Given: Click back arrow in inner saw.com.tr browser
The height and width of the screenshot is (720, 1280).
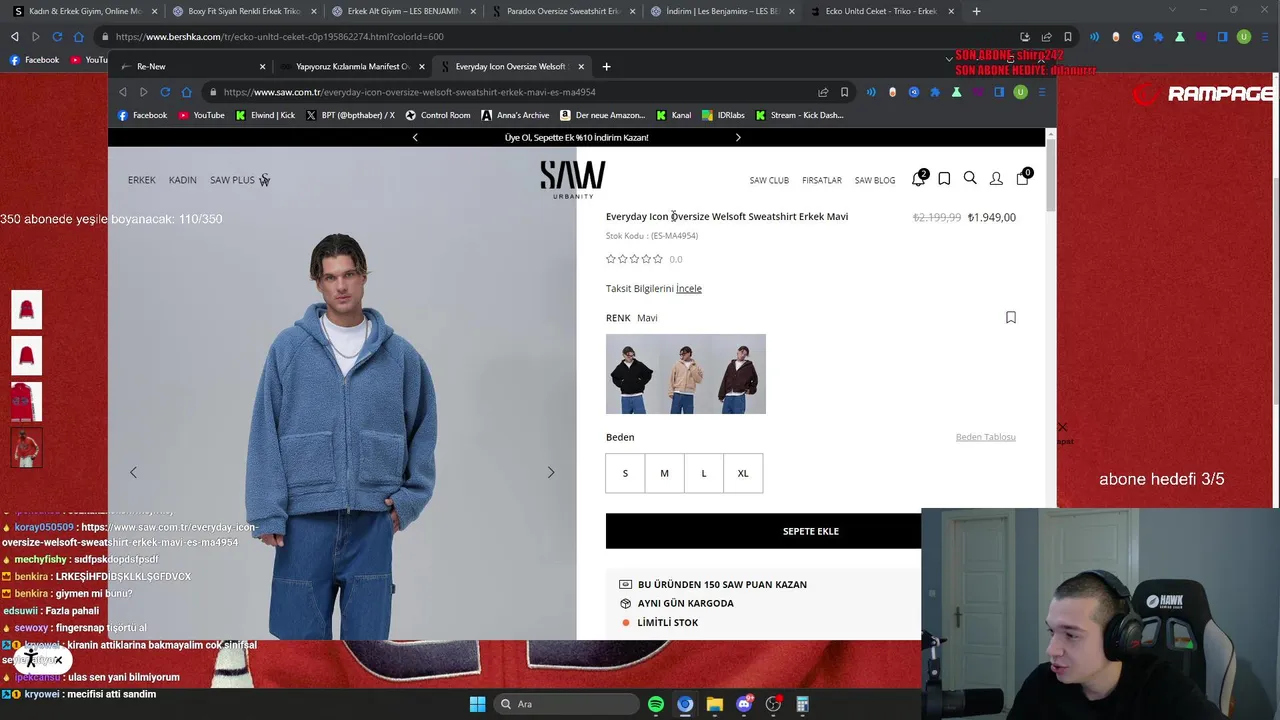Looking at the screenshot, I should (123, 92).
